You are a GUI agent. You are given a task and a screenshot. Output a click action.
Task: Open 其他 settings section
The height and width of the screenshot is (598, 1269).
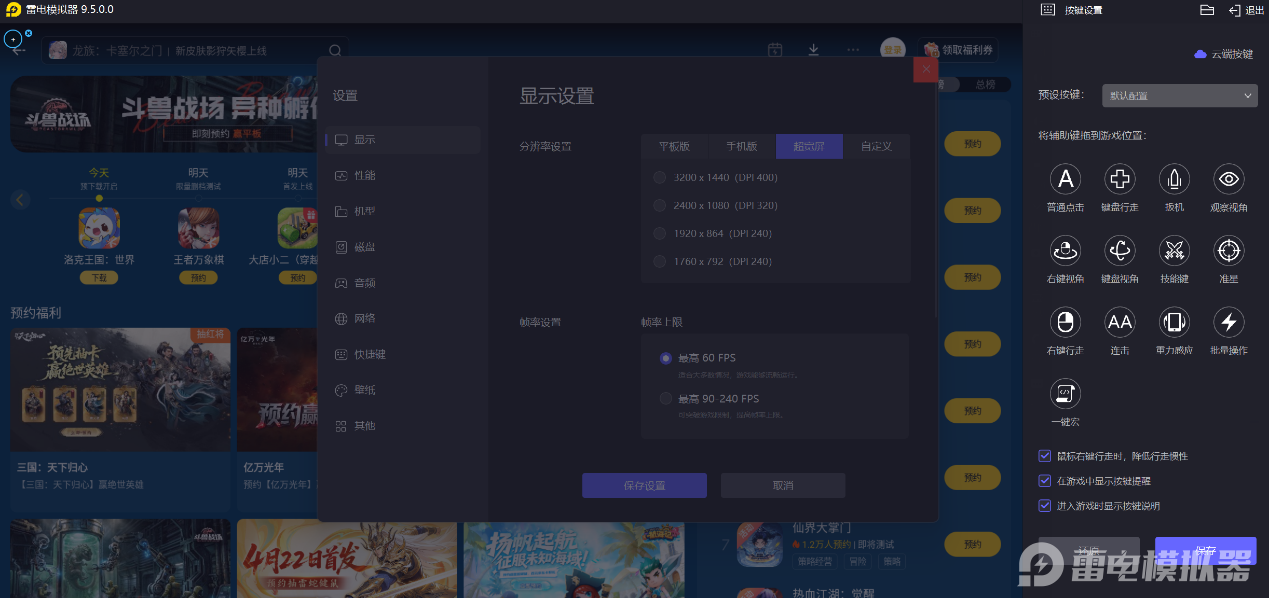(403, 426)
